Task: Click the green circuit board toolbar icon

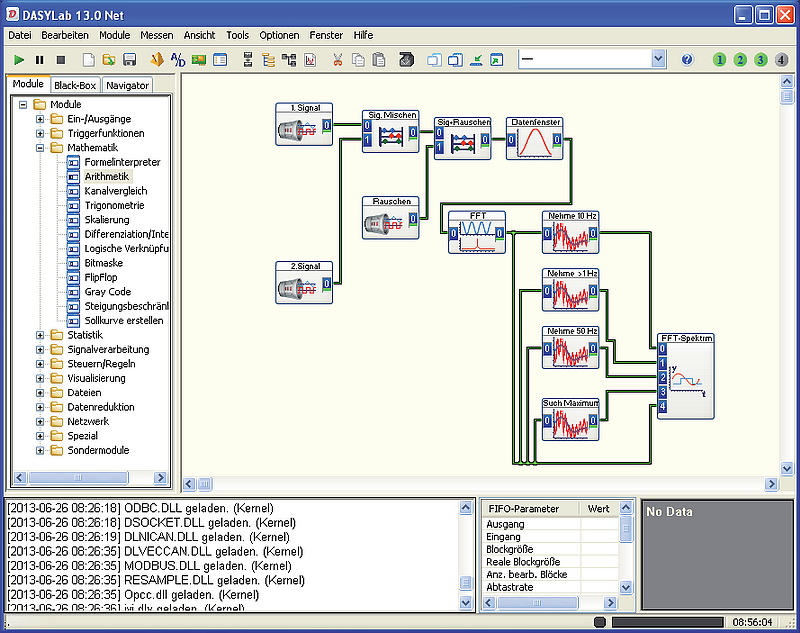Action: coord(198,60)
